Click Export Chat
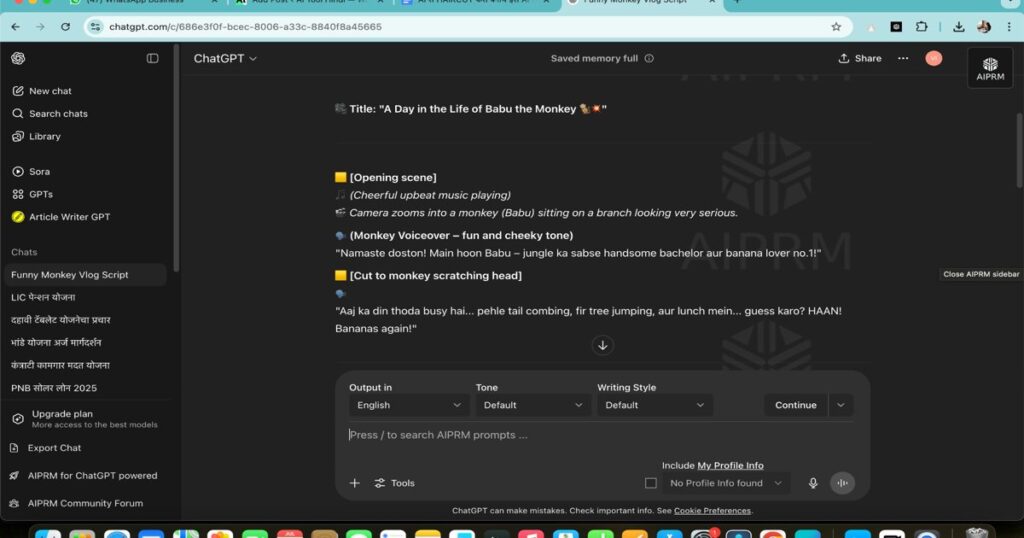The image size is (1024, 538). pos(46,448)
